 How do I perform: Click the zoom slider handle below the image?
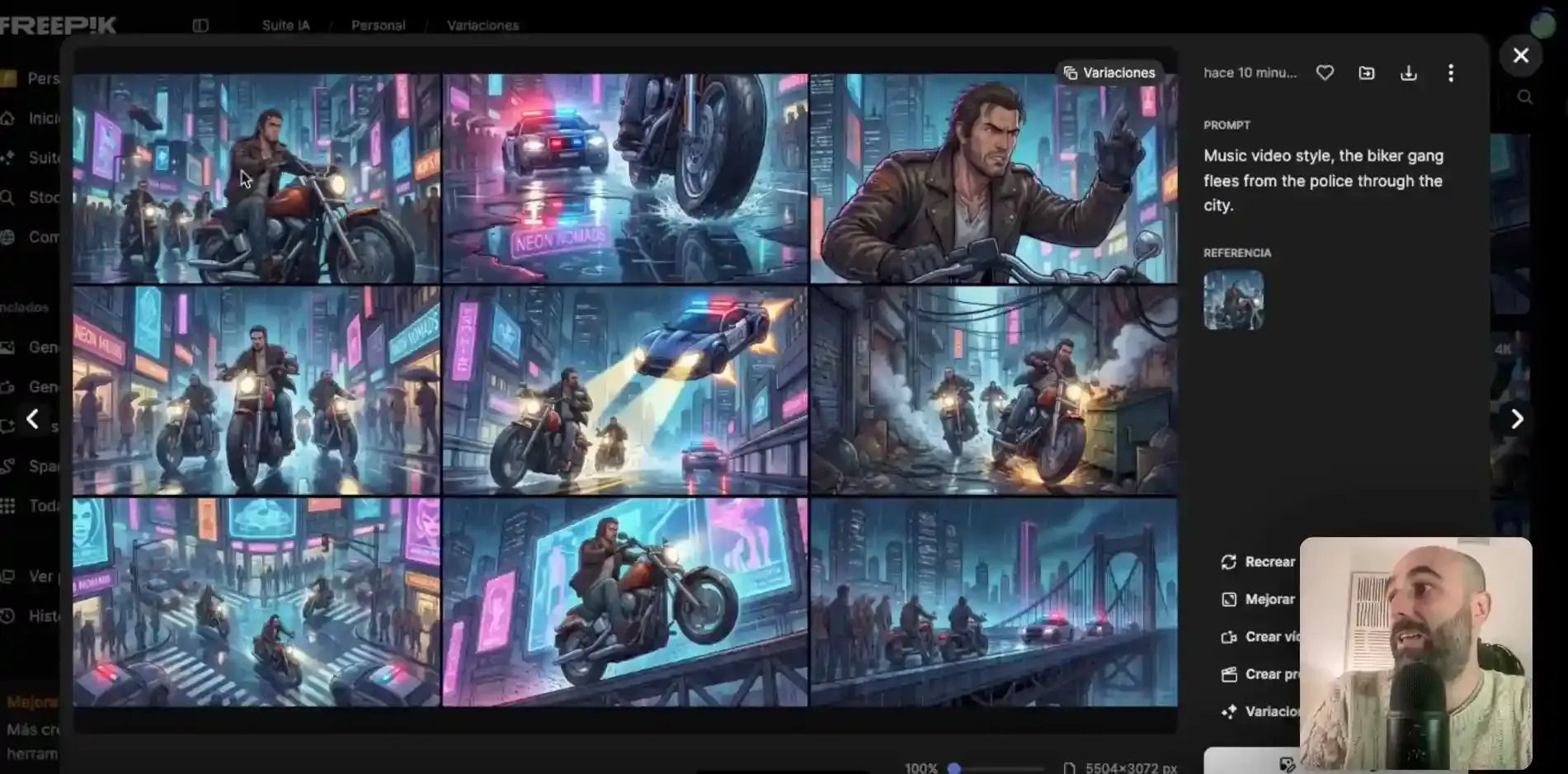click(954, 768)
